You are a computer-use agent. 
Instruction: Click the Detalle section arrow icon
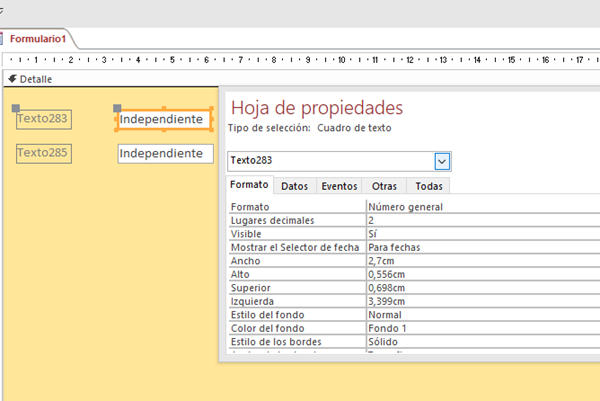coord(11,79)
